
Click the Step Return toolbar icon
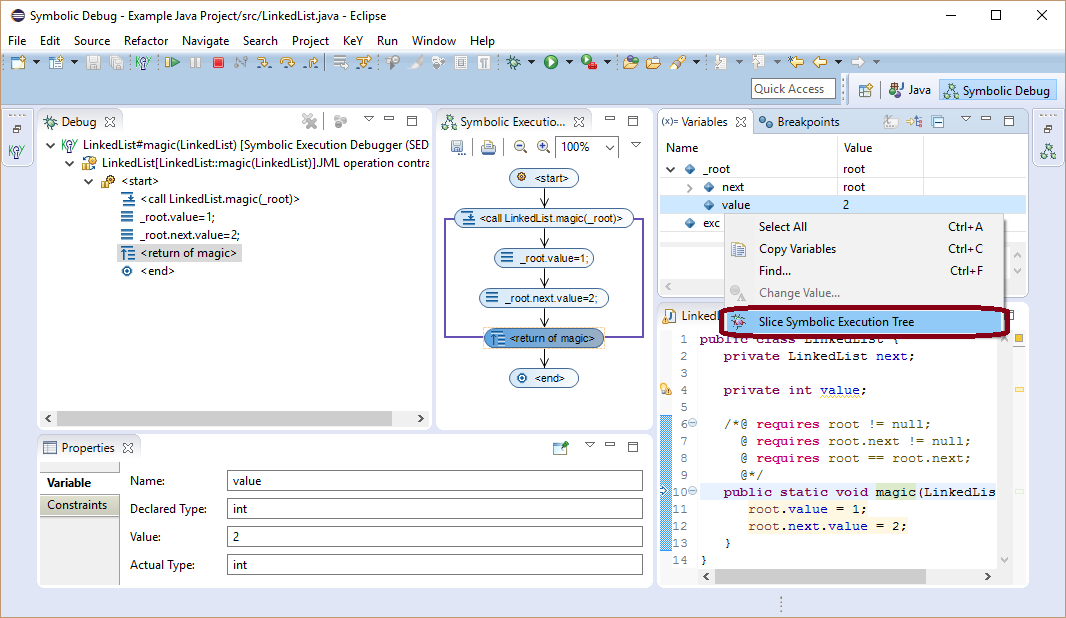[311, 63]
